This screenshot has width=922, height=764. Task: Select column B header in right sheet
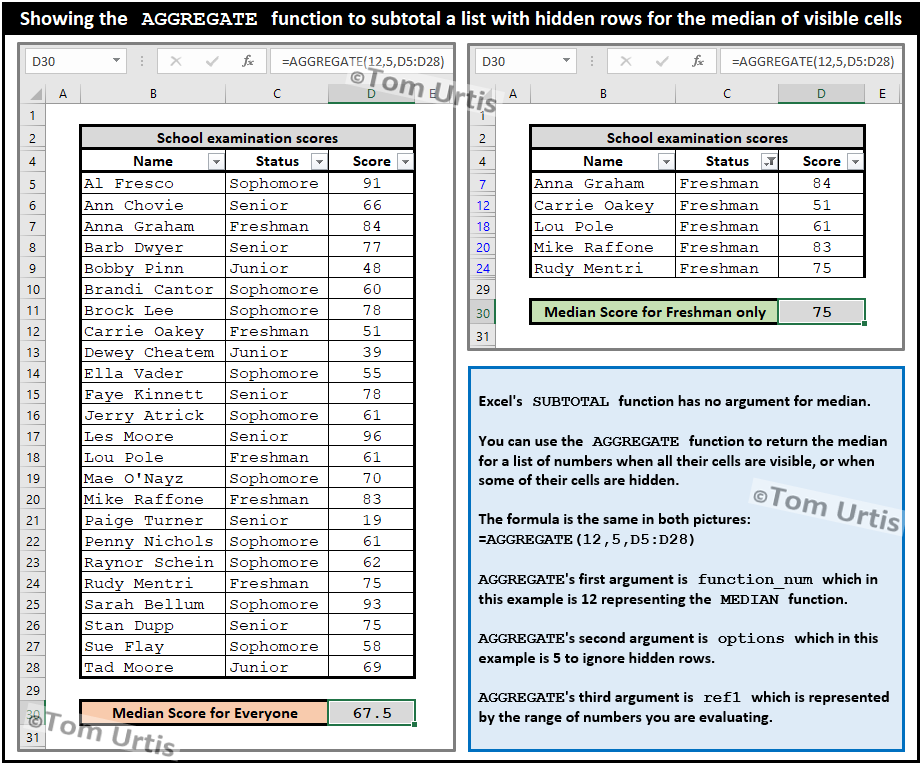(603, 94)
